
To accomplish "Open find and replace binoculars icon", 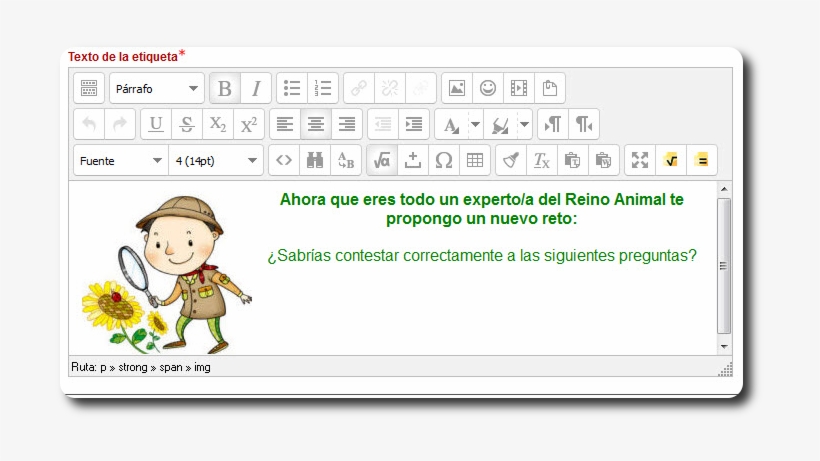I will pyautogui.click(x=314, y=160).
